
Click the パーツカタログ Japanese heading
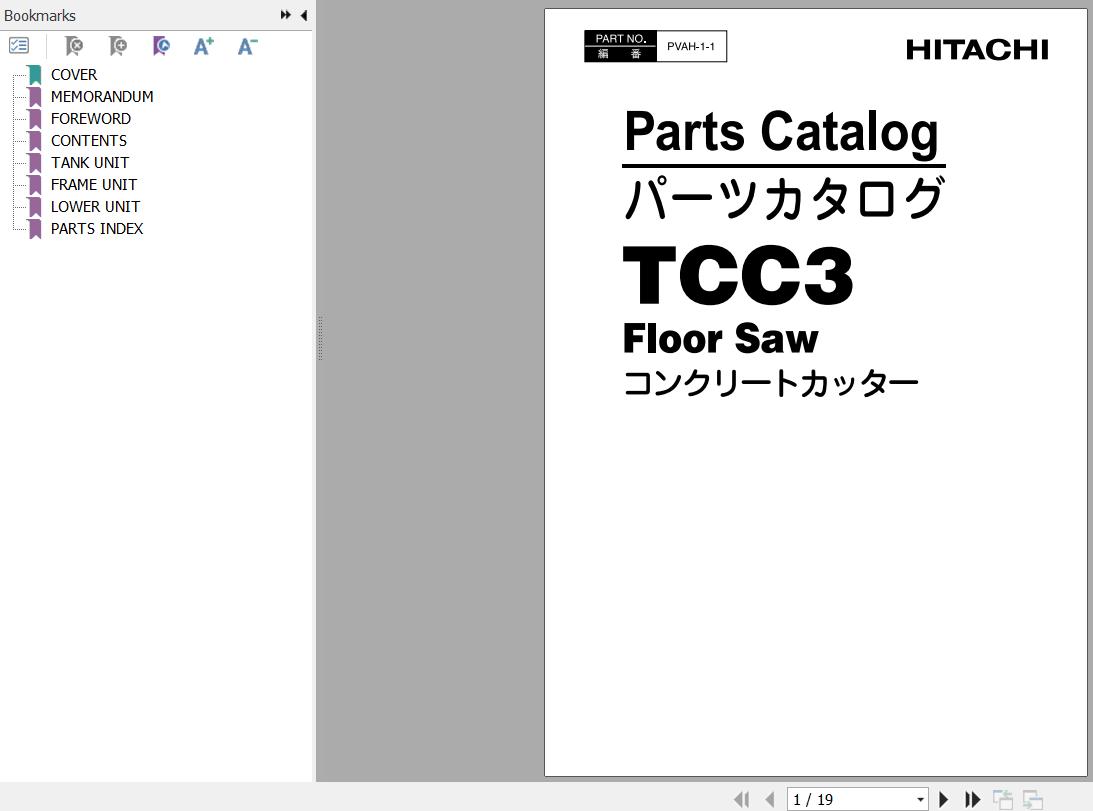click(784, 198)
